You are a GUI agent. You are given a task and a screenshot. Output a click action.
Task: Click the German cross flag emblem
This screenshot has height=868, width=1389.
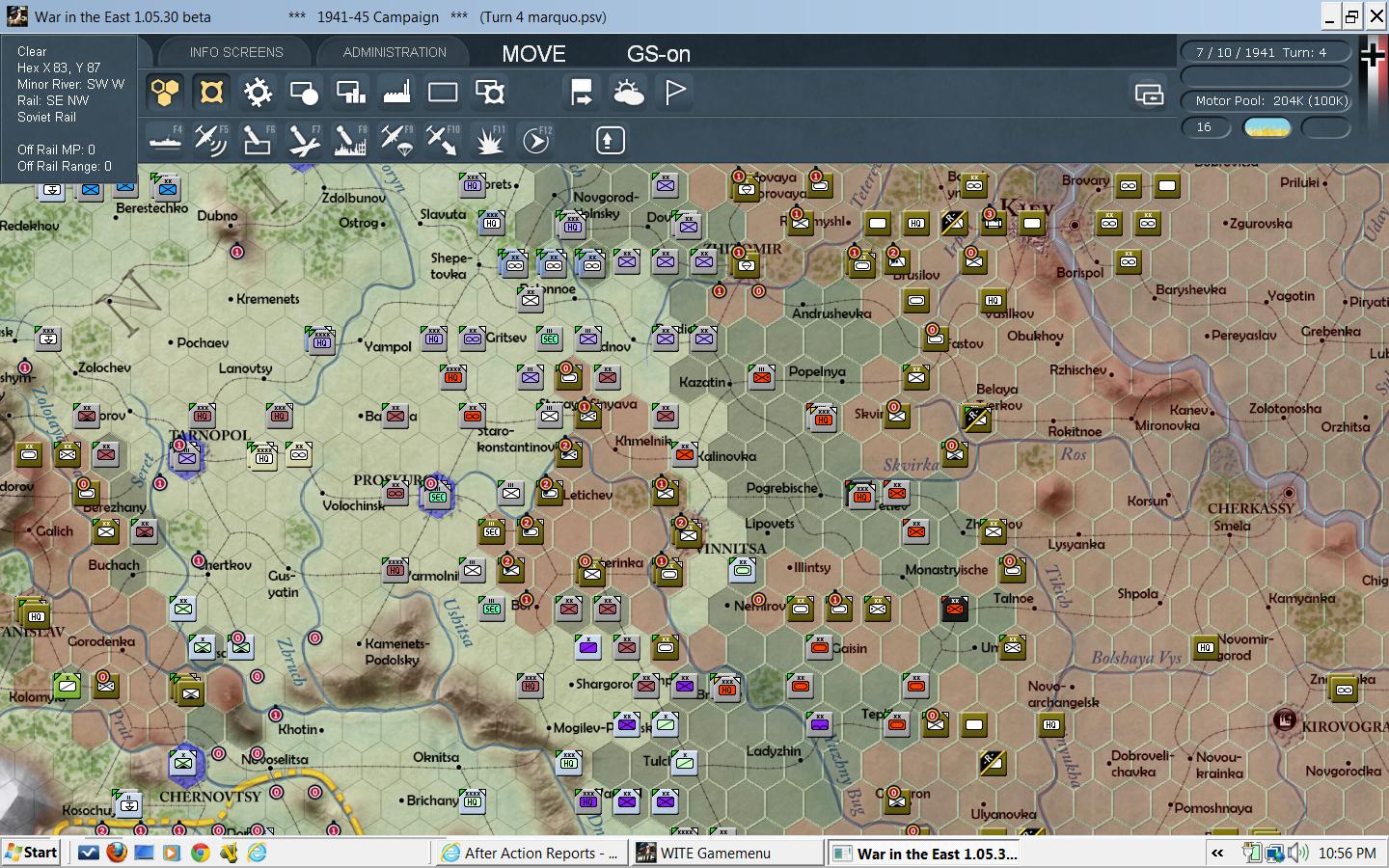[x=1373, y=57]
